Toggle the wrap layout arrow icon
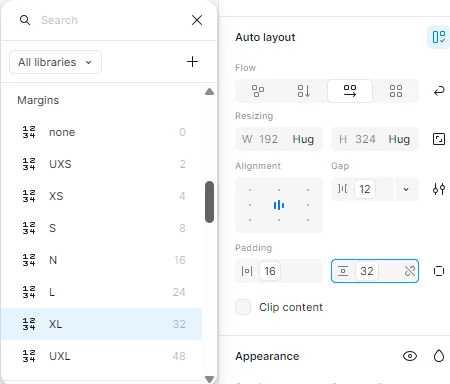Image resolution: width=450 pixels, height=384 pixels. pos(439,91)
